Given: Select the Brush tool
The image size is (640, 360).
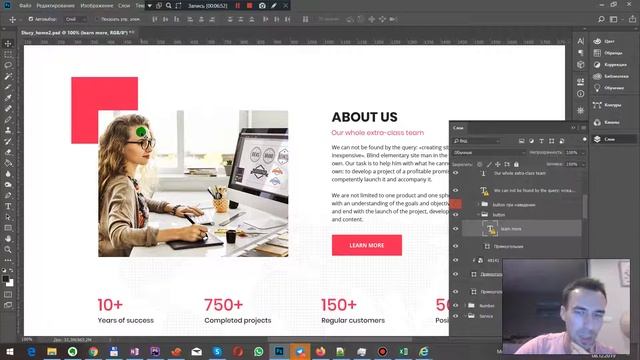Looking at the screenshot, I should click(8, 120).
